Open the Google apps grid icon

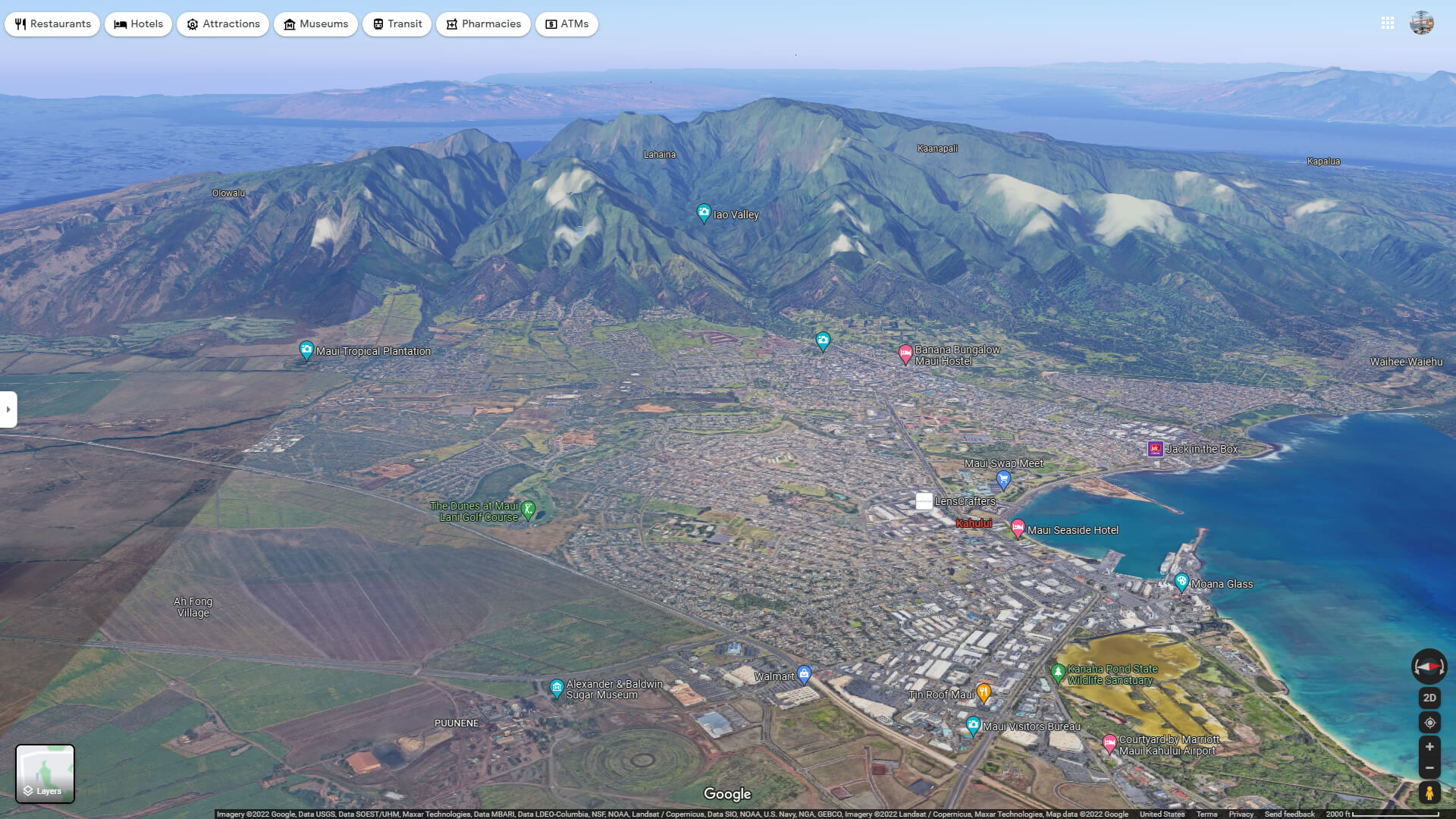pos(1387,24)
